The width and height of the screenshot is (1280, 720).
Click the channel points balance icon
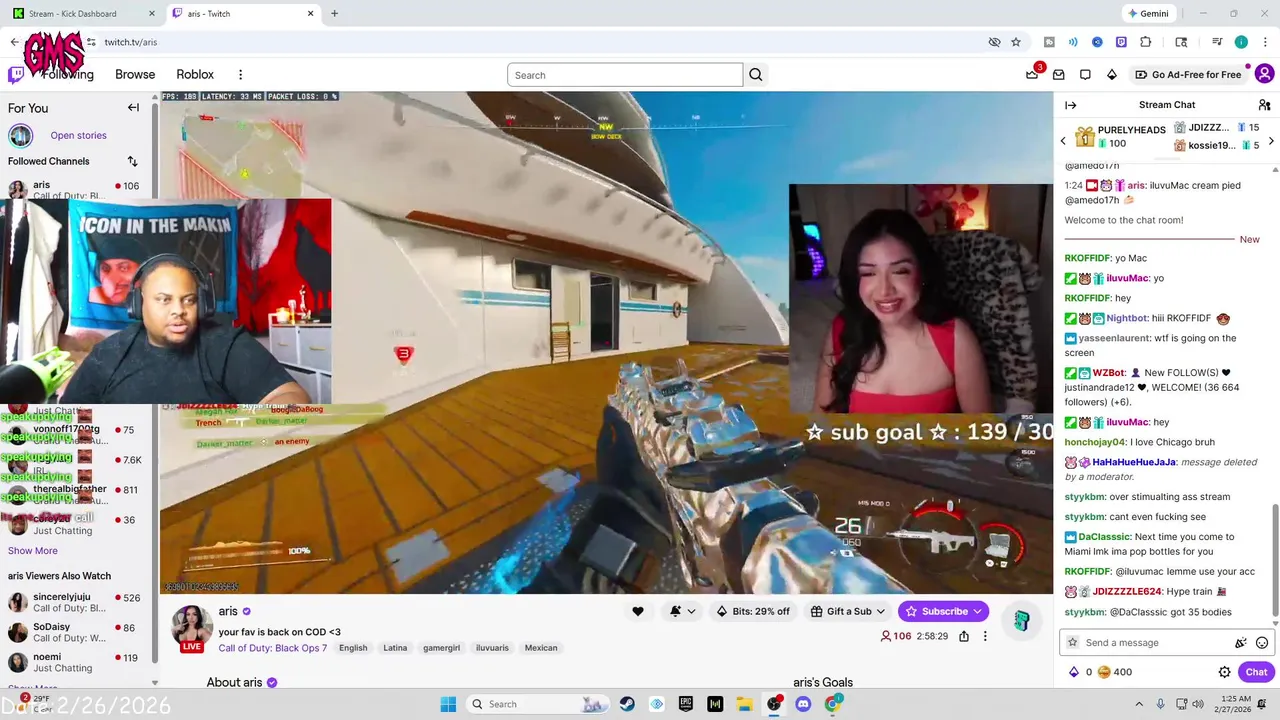pyautogui.click(x=1104, y=672)
